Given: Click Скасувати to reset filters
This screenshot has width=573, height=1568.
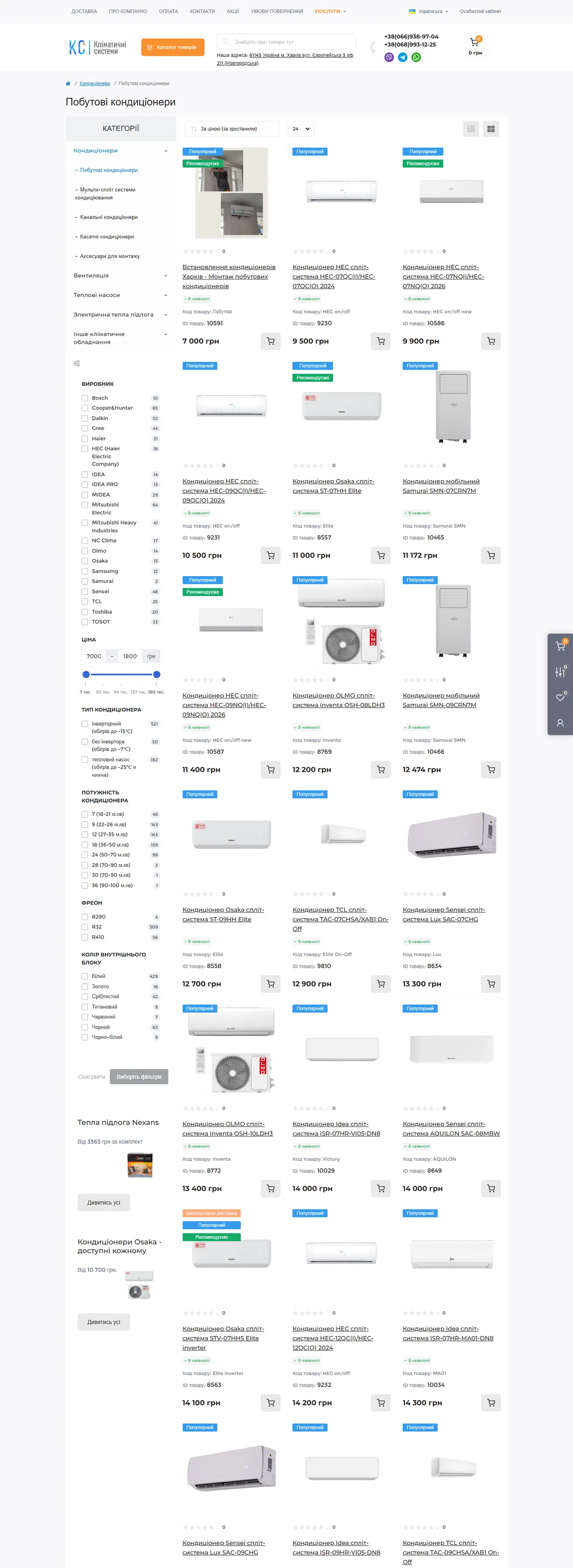Looking at the screenshot, I should pyautogui.click(x=92, y=1077).
